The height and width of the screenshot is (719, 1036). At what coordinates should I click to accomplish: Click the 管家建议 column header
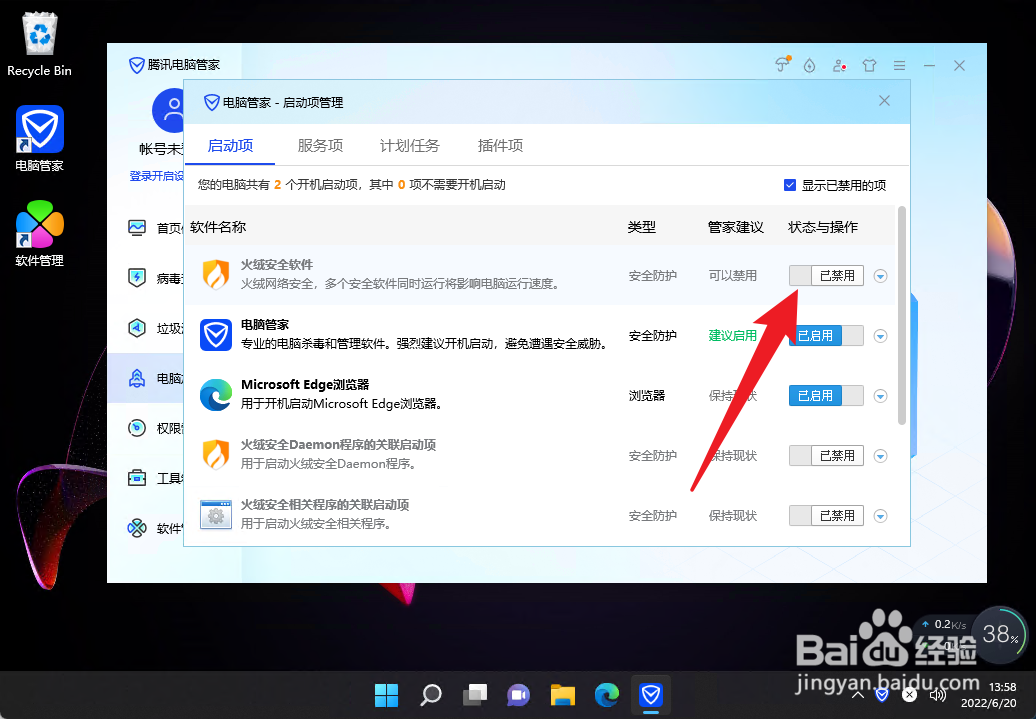click(x=735, y=227)
